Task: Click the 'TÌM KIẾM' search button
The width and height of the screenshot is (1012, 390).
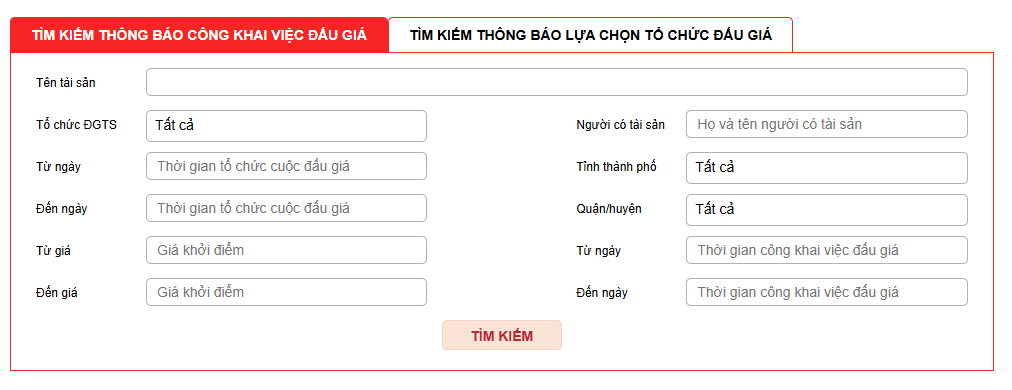Action: pyautogui.click(x=502, y=335)
